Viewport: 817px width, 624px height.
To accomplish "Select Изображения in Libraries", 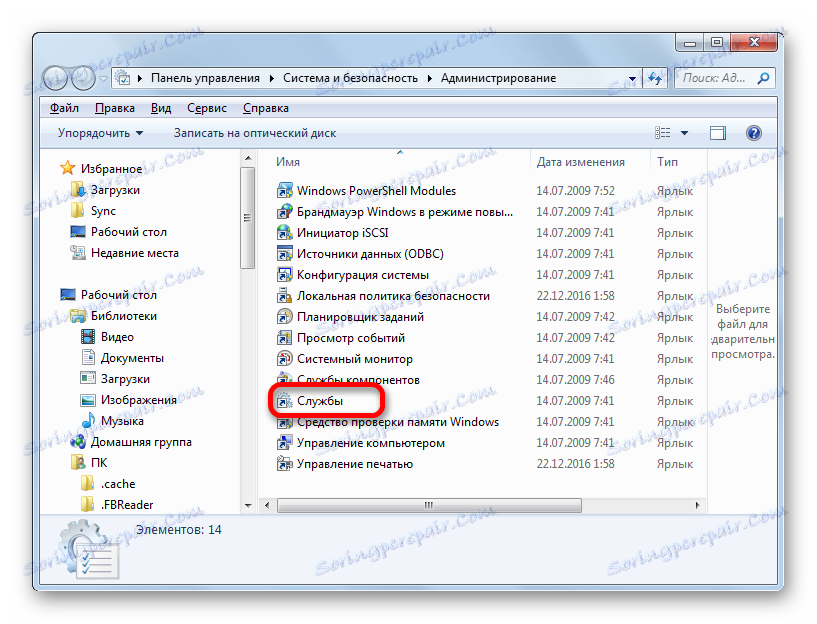I will click(x=139, y=400).
